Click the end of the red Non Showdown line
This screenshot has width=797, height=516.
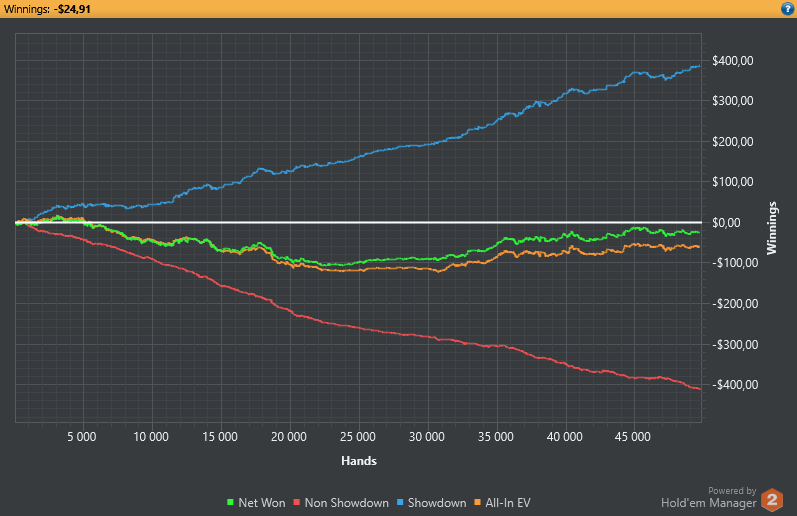699,389
